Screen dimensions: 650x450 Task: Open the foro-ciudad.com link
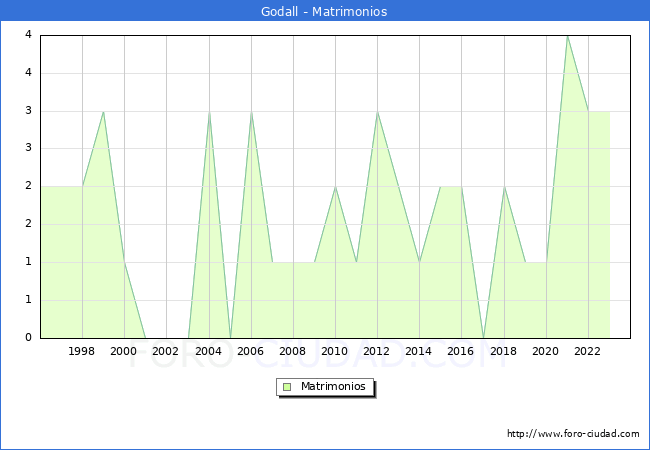click(573, 434)
